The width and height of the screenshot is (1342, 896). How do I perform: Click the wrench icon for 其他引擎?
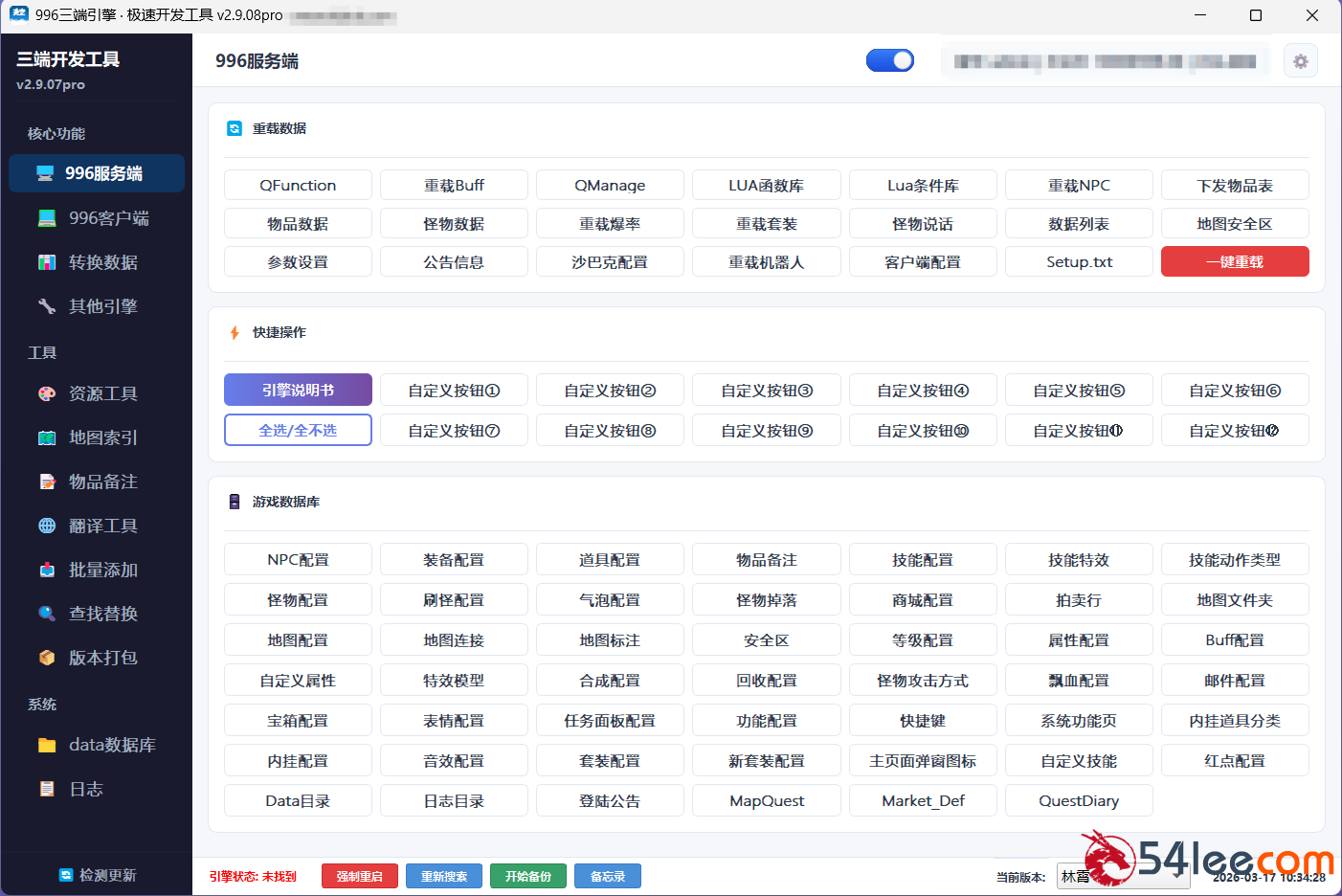(47, 306)
